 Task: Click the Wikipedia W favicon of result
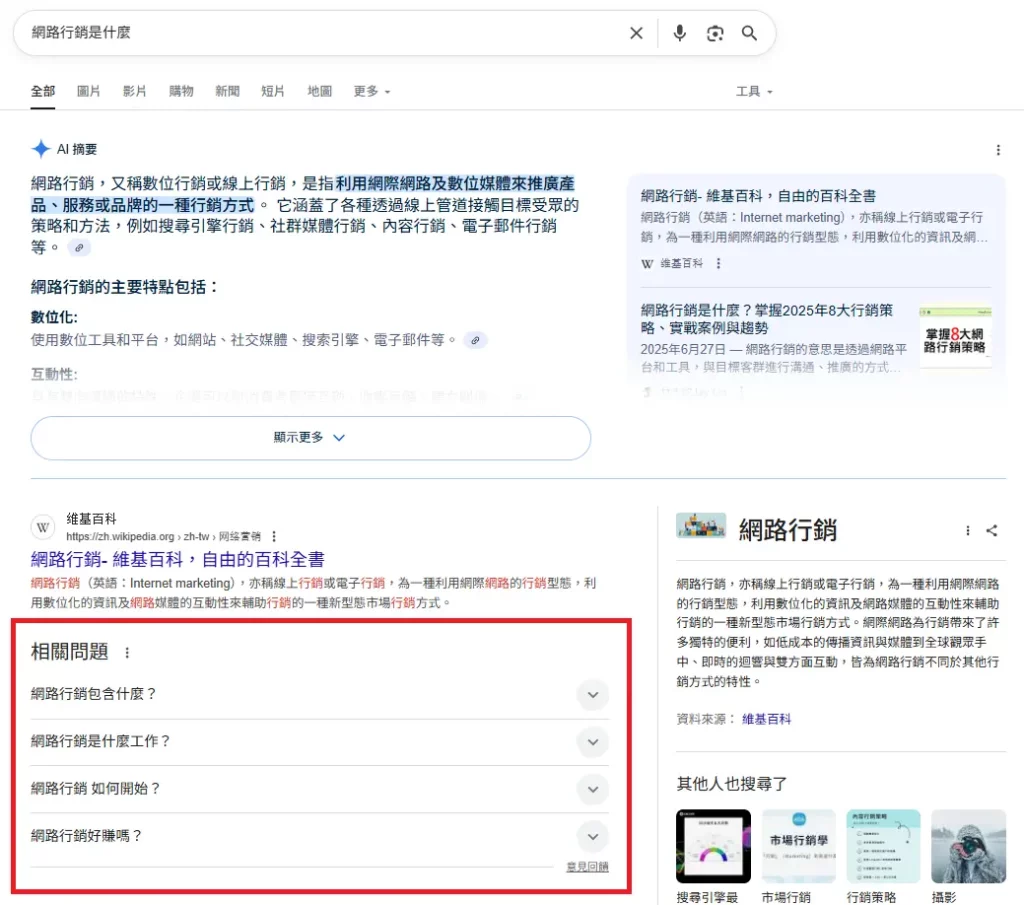tap(43, 527)
